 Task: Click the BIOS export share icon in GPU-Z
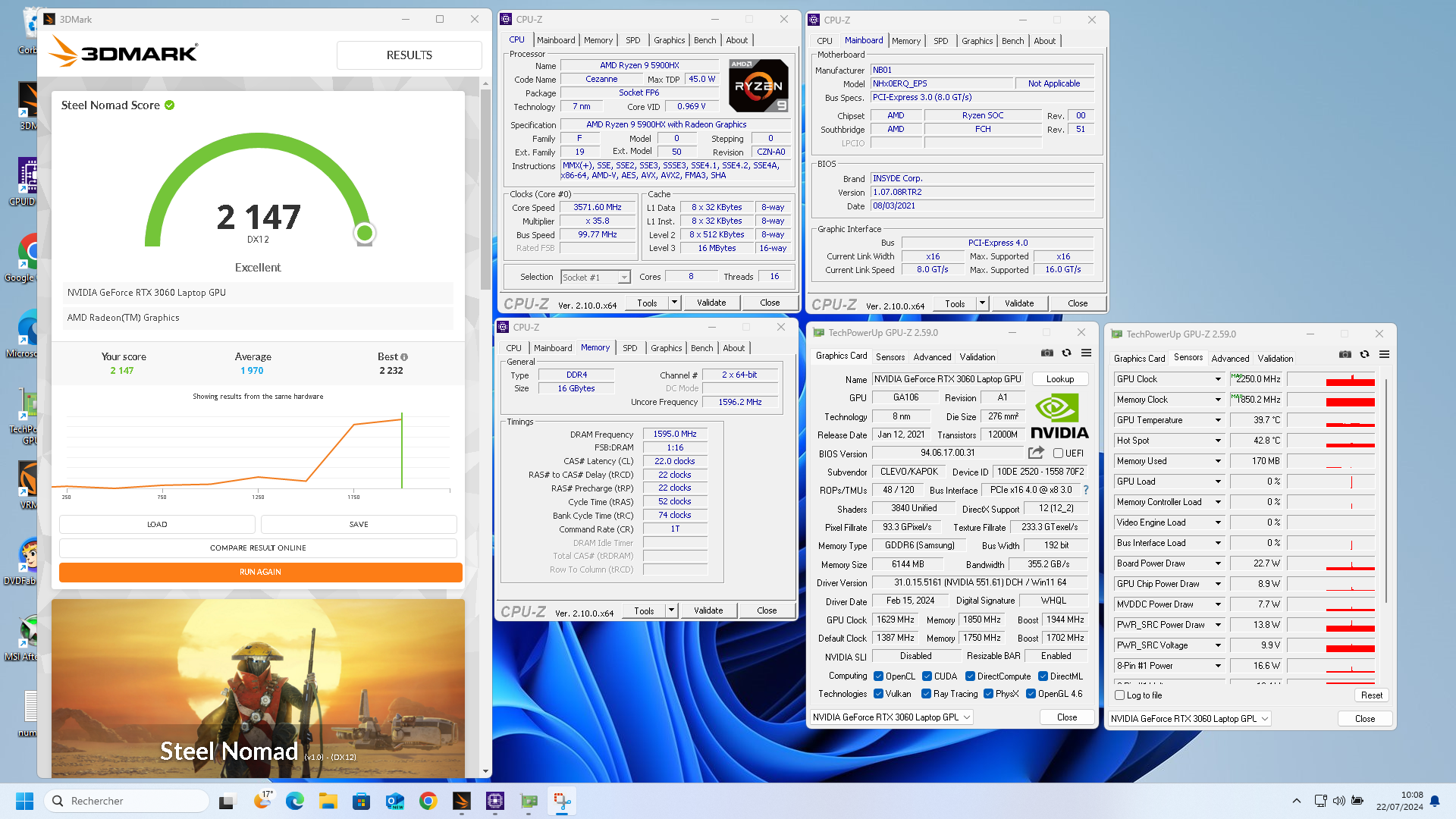click(x=1036, y=453)
